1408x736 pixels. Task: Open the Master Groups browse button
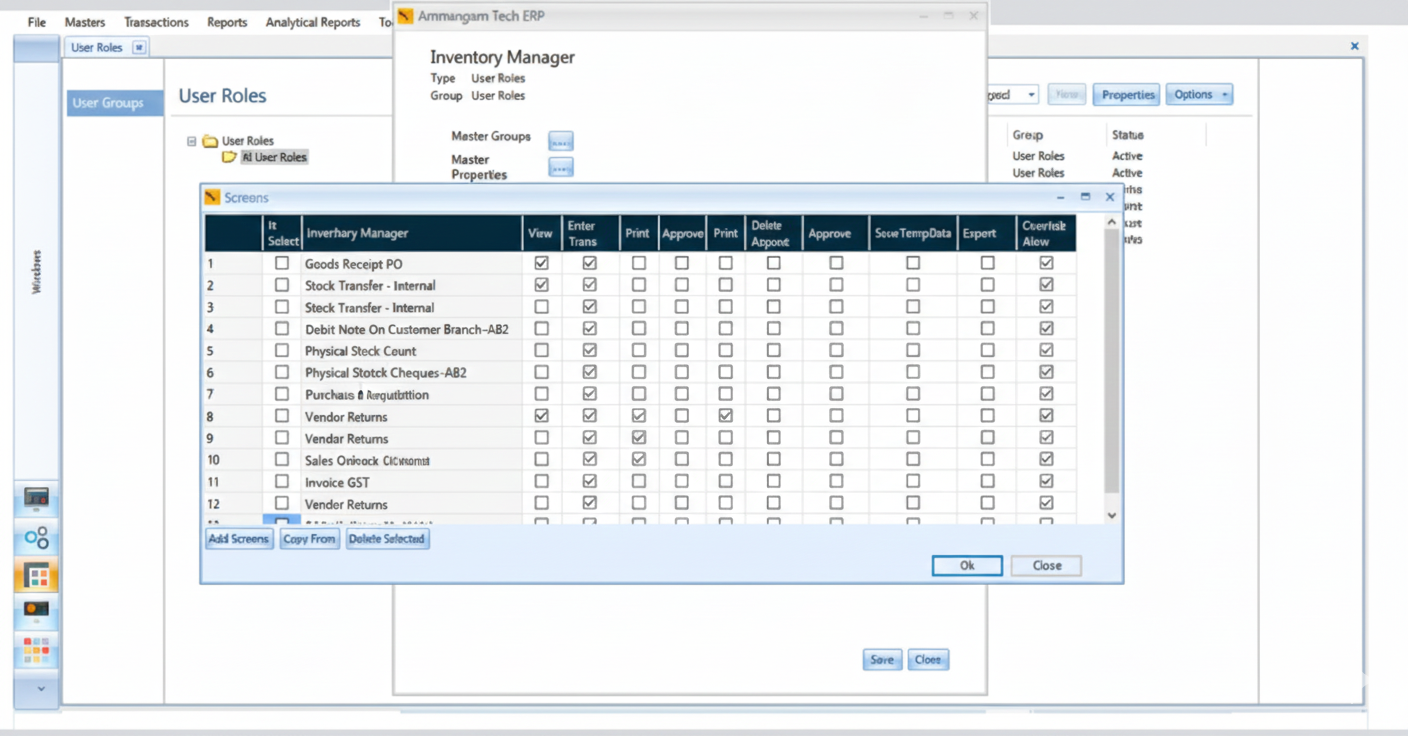(x=561, y=141)
